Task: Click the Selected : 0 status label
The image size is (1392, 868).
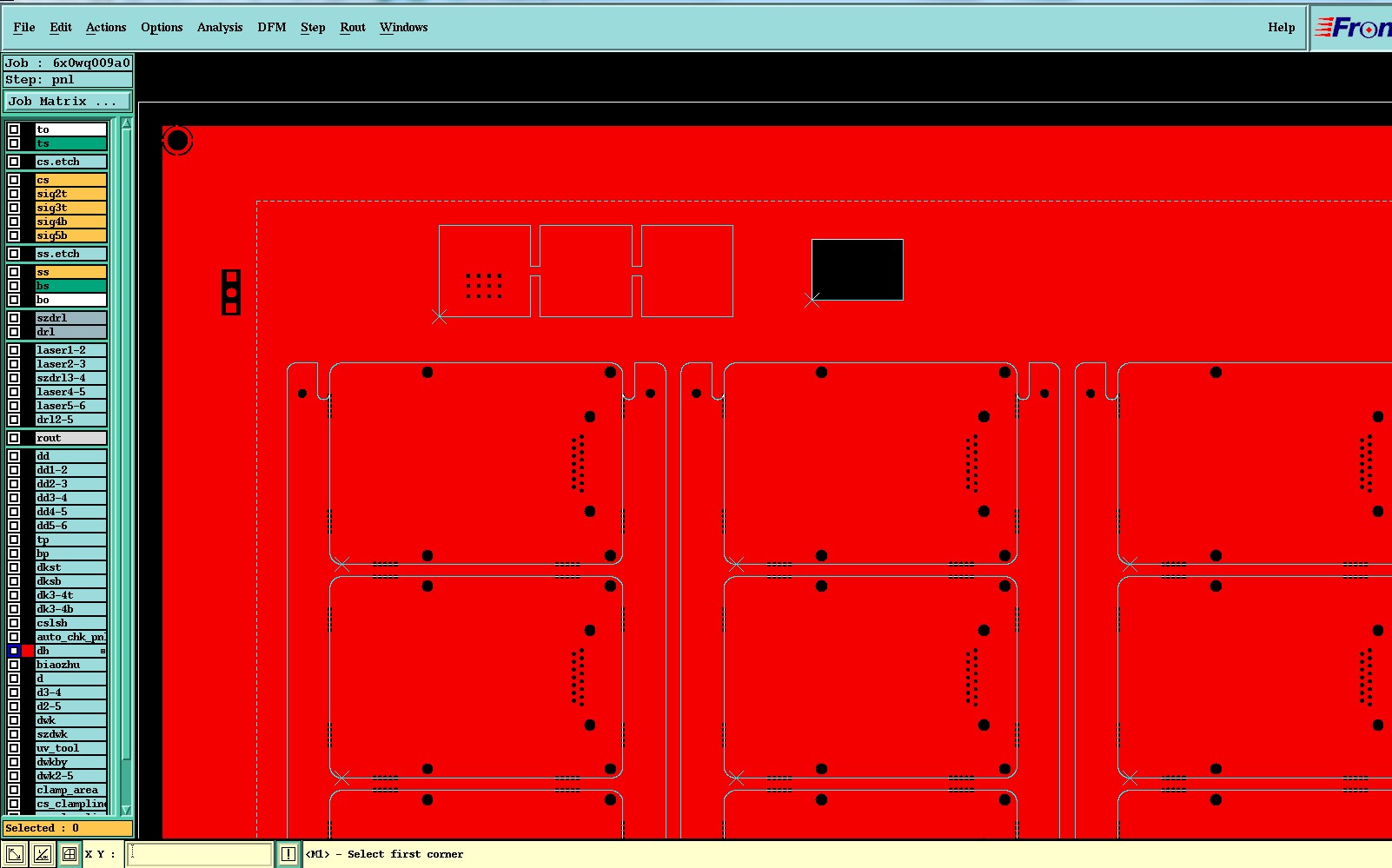Action: pos(68,828)
